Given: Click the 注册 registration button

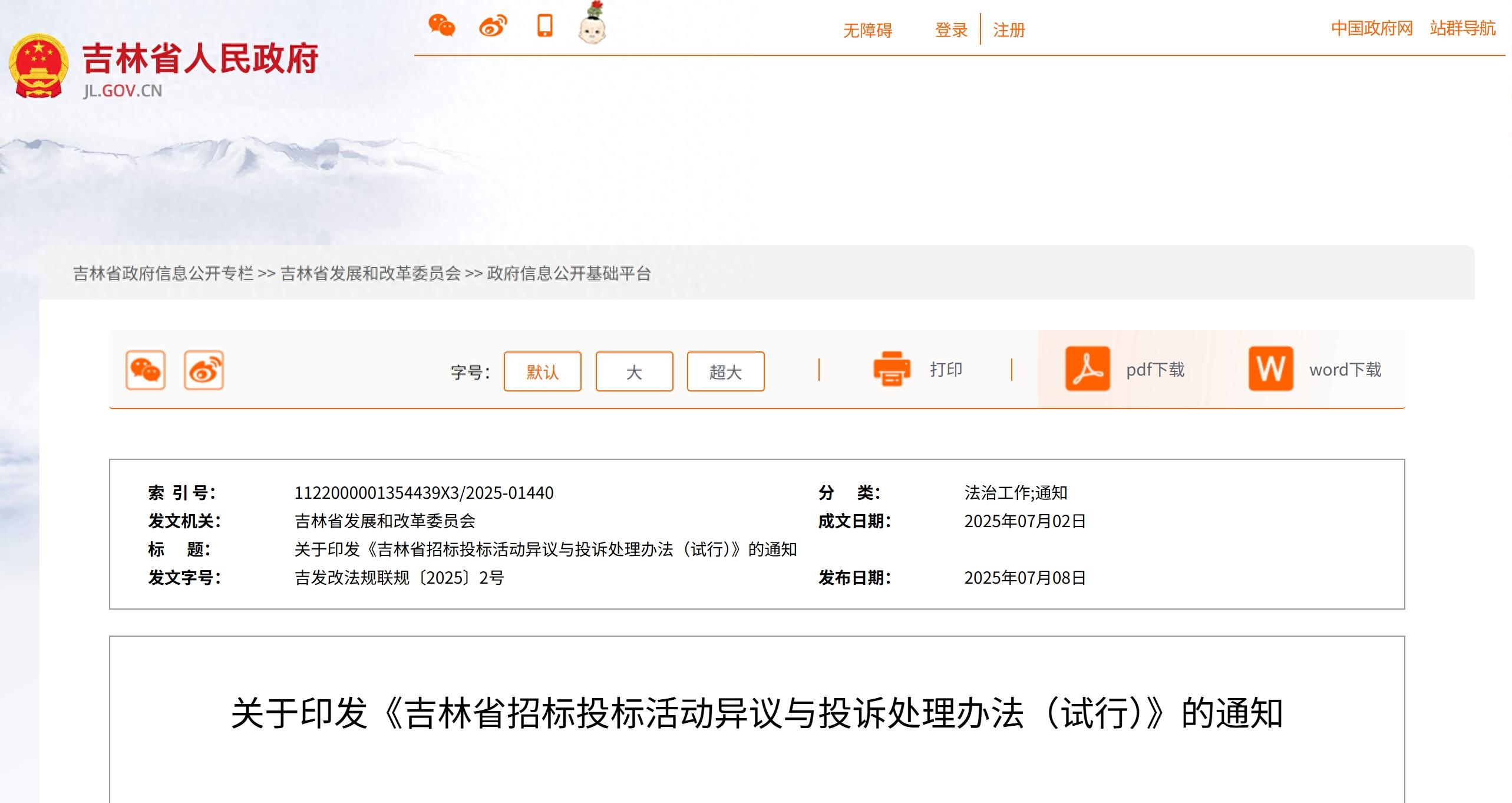Looking at the screenshot, I should point(1008,29).
